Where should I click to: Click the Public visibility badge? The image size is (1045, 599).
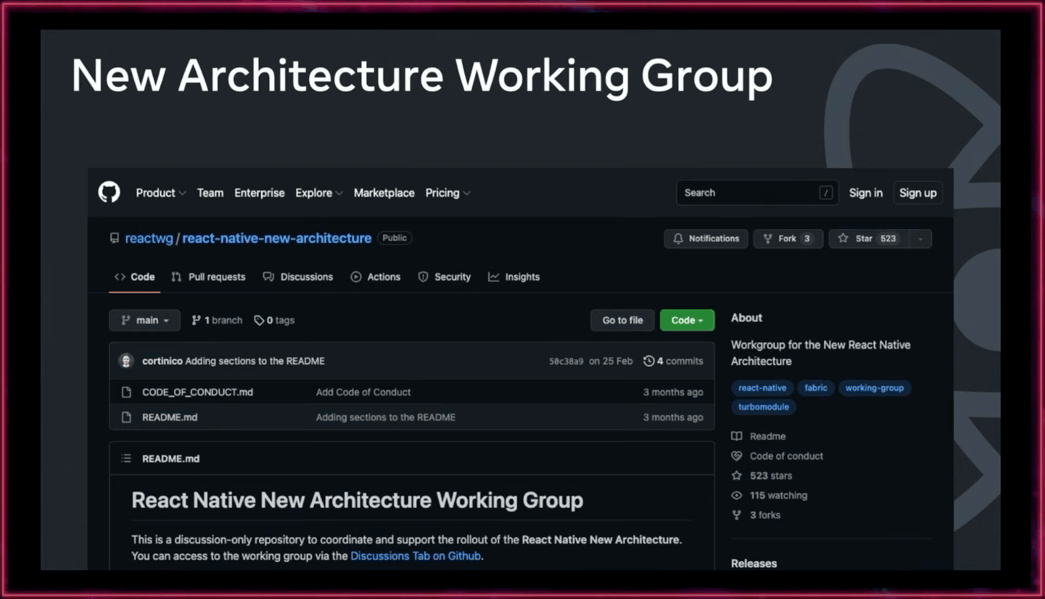[395, 238]
